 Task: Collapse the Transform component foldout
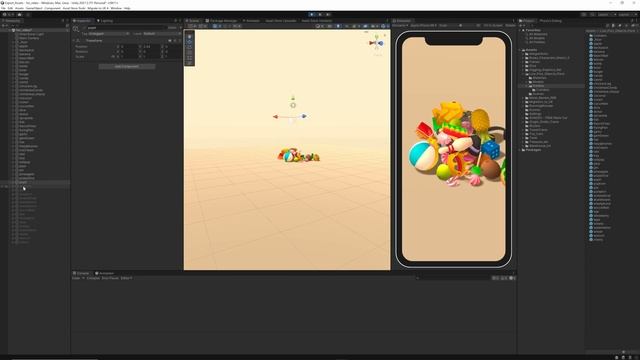74,41
